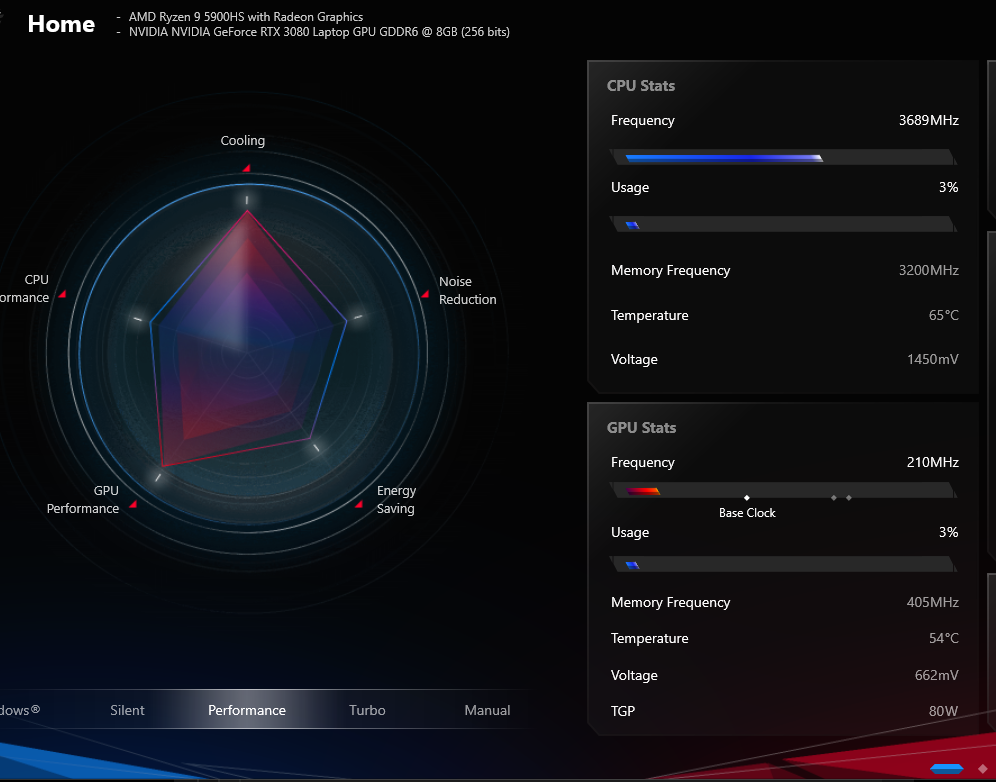Screen dimensions: 996x782
Task: Choose the Manual operating mode
Action: coord(487,710)
